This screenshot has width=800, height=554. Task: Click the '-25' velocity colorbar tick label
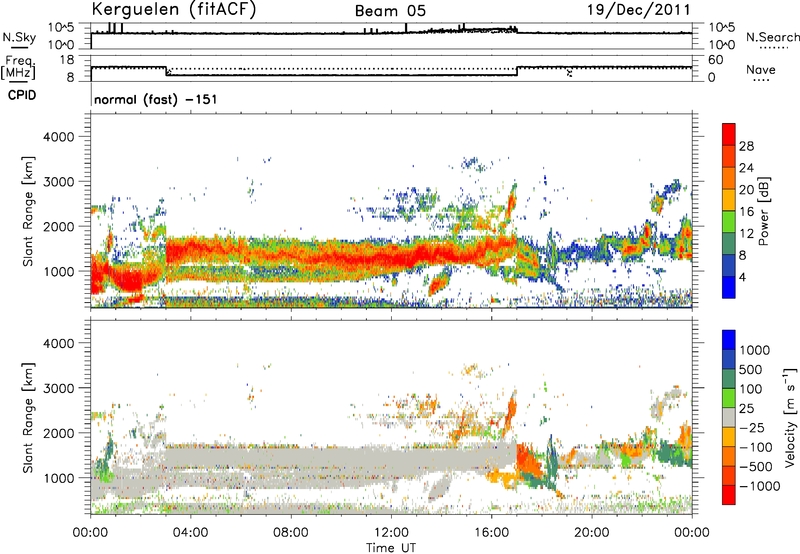point(751,427)
